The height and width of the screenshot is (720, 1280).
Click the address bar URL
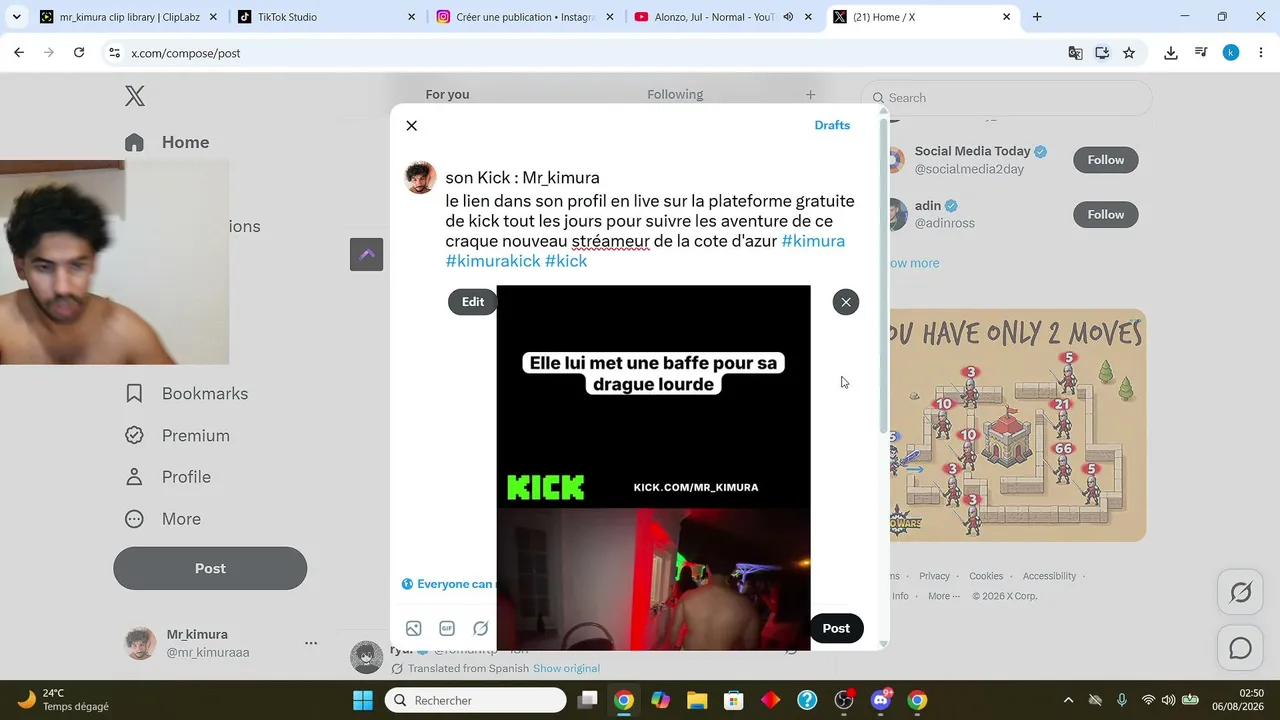186,53
